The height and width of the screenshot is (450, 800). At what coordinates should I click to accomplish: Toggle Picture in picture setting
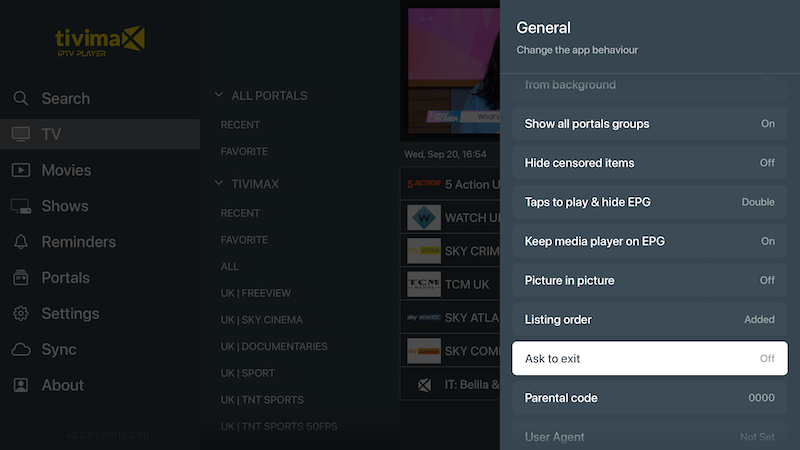(649, 280)
